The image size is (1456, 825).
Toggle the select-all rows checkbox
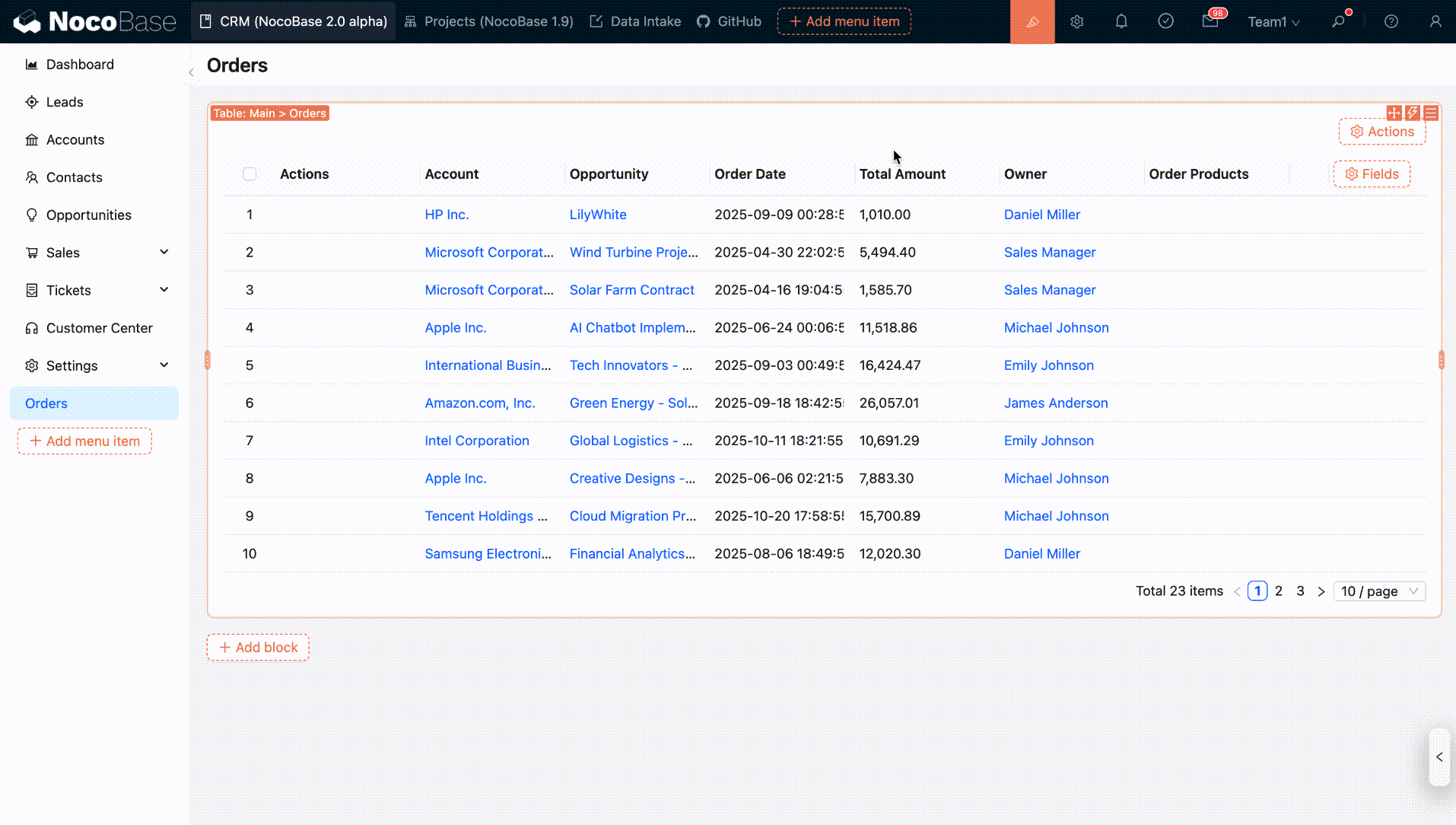(x=250, y=174)
